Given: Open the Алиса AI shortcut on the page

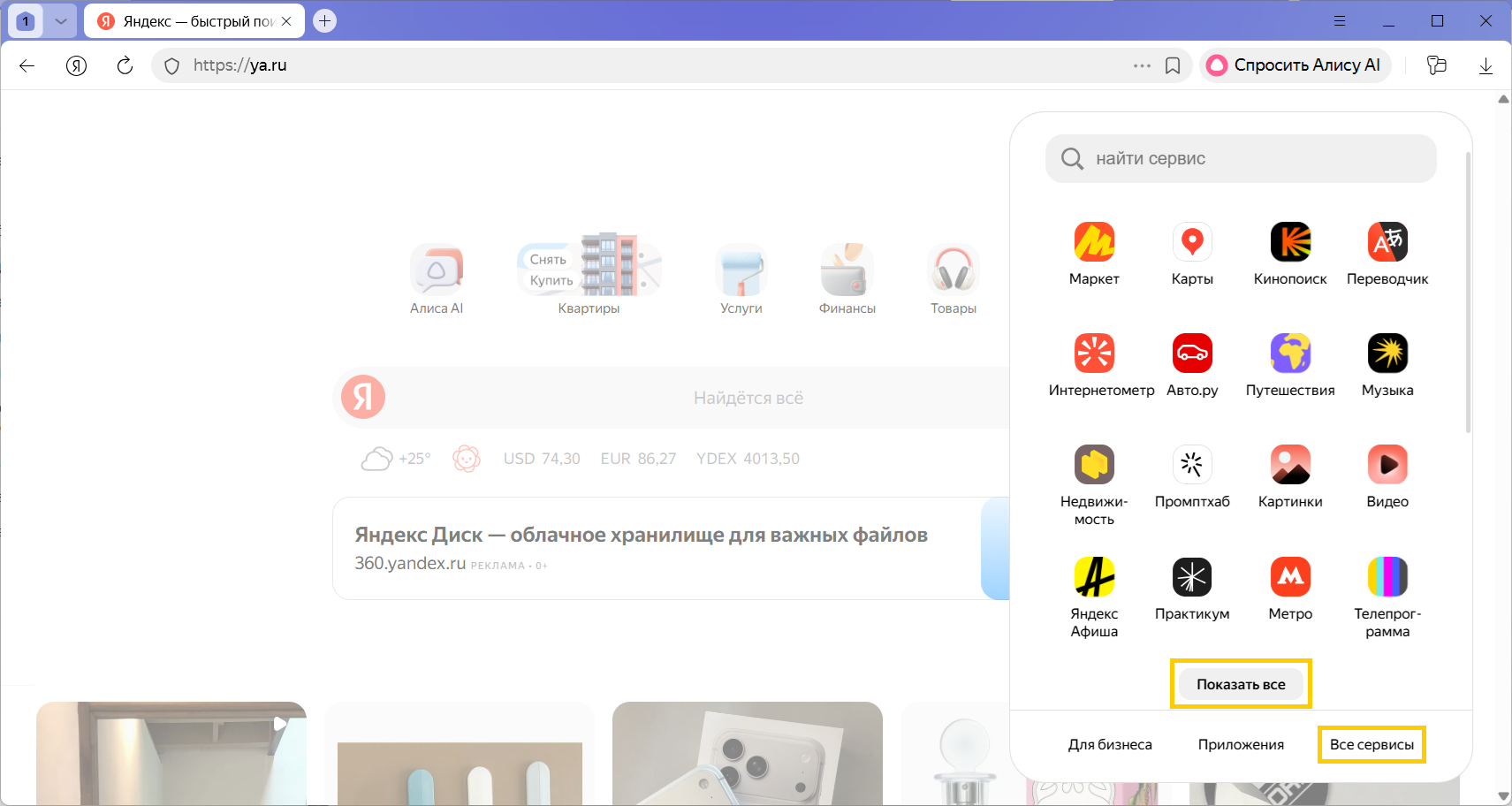Looking at the screenshot, I should tap(437, 279).
